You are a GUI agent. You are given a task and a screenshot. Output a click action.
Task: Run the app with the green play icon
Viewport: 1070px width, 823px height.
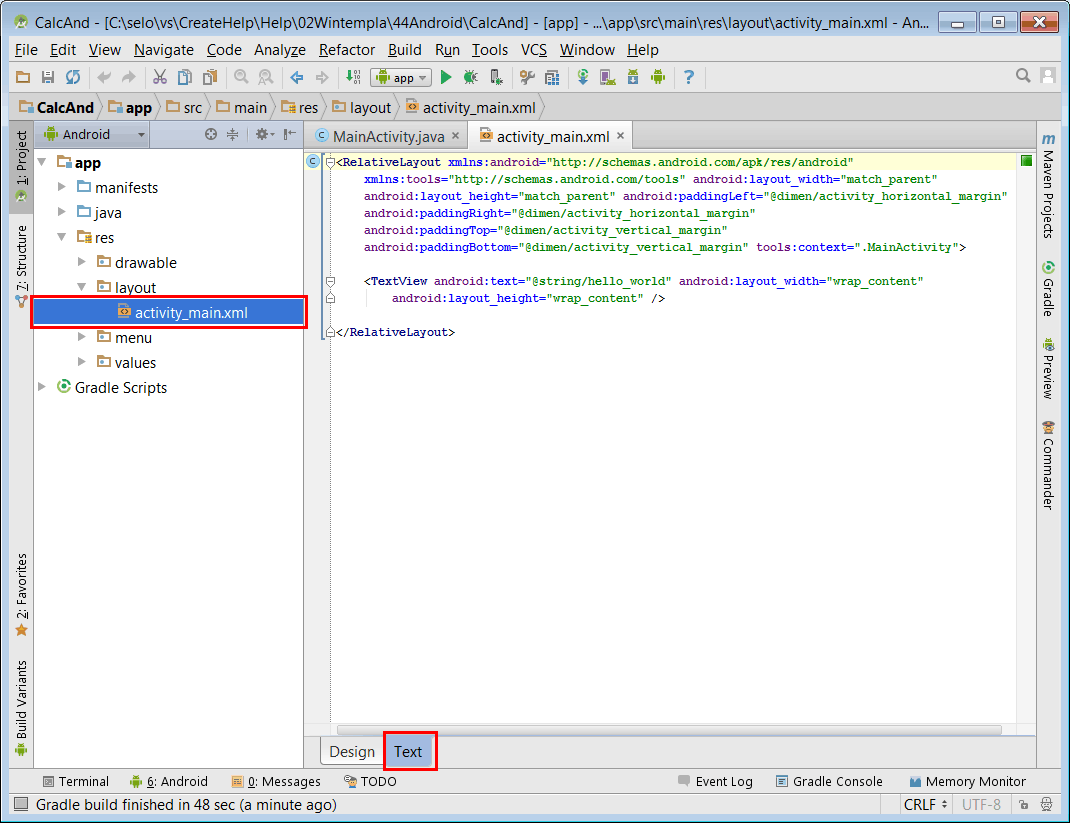[446, 77]
